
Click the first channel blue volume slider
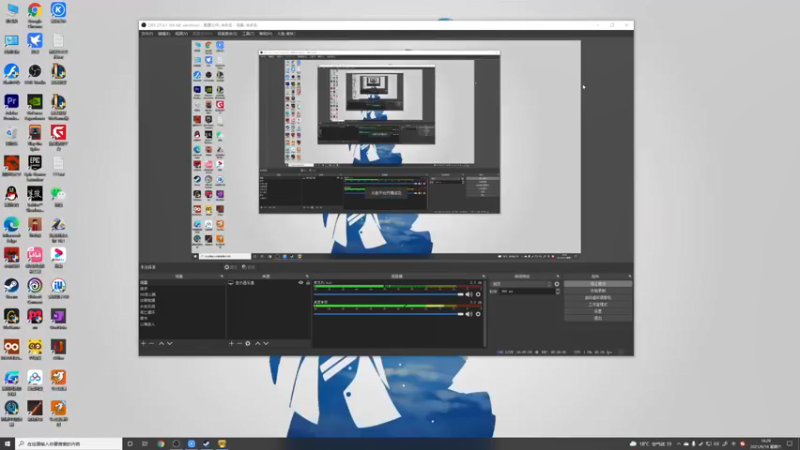point(388,294)
